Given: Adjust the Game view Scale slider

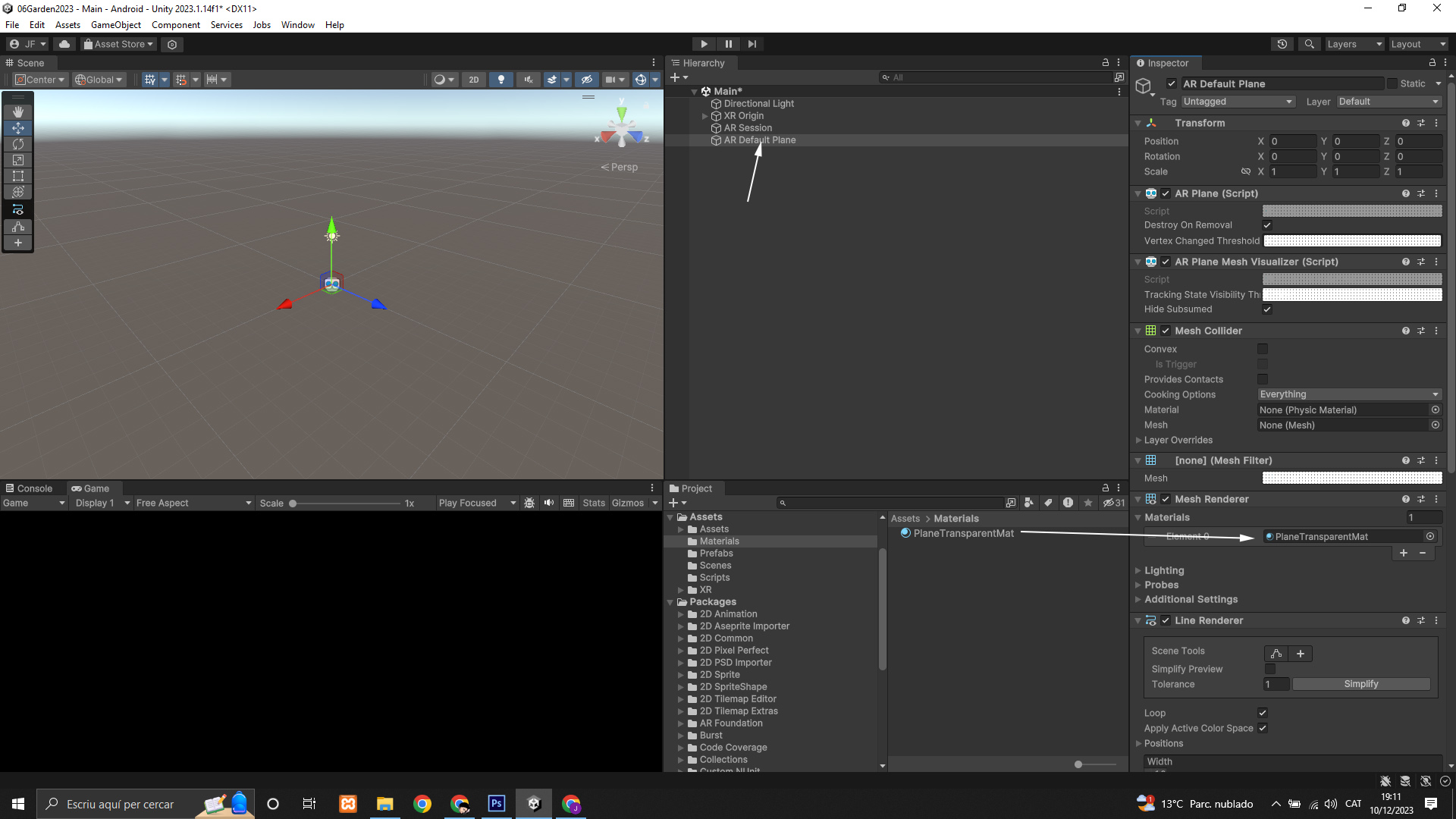Looking at the screenshot, I should click(293, 504).
